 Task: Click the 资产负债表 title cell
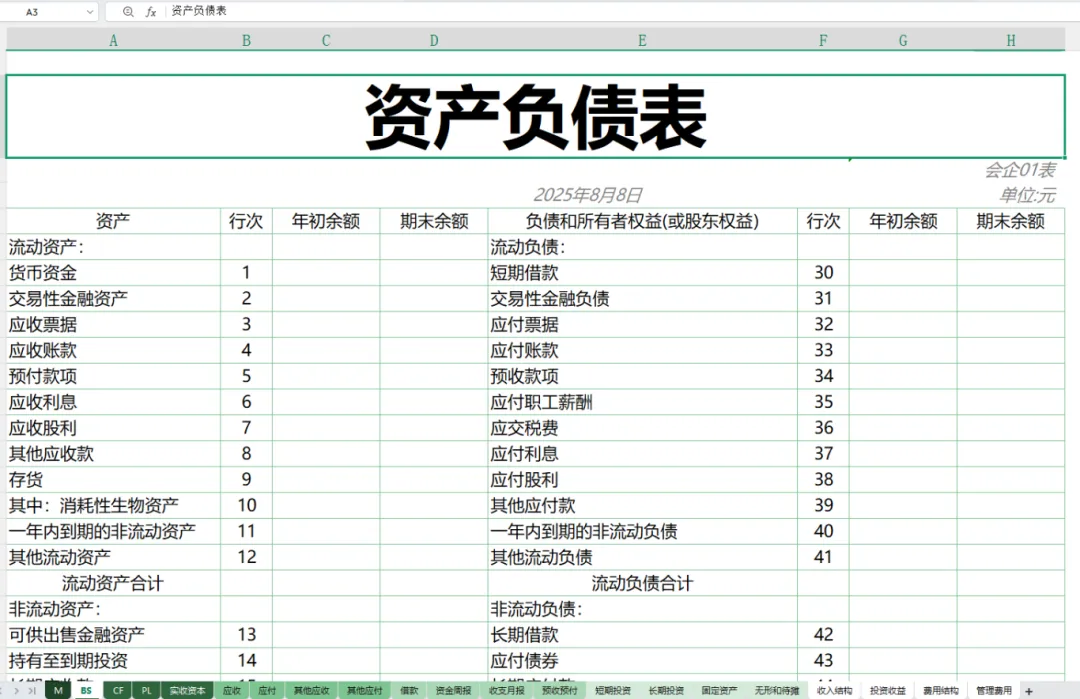tap(535, 116)
